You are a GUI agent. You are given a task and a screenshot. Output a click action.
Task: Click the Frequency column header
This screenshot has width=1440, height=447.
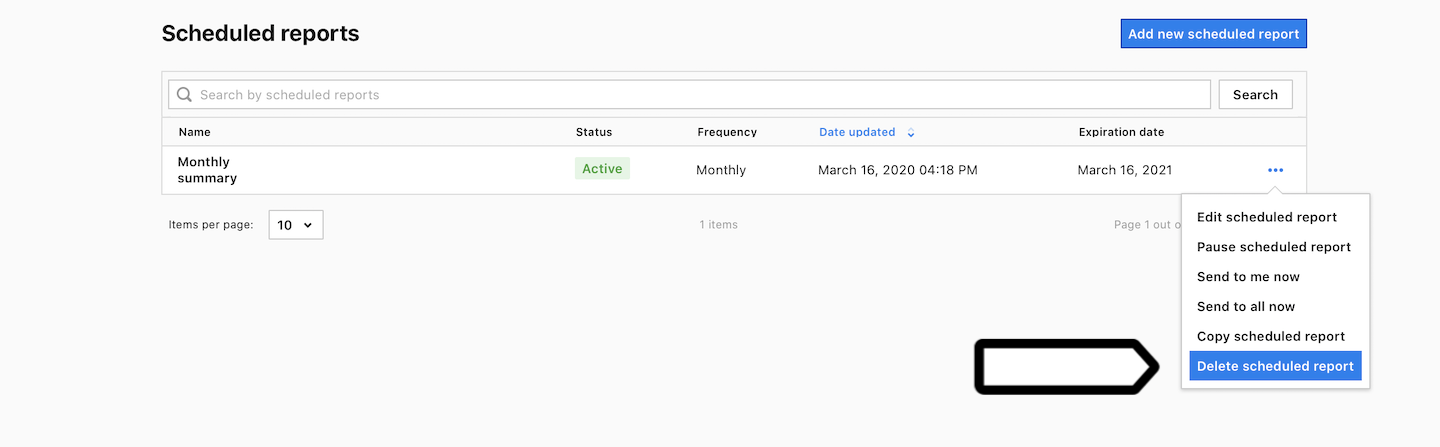(x=727, y=132)
